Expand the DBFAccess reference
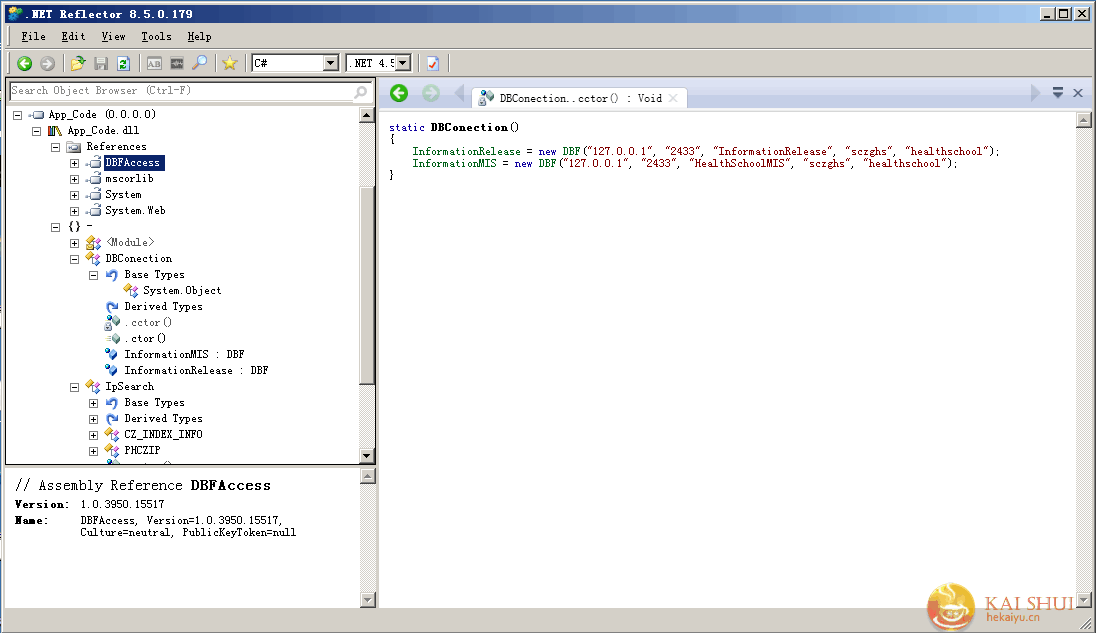This screenshot has width=1096, height=633. click(75, 163)
